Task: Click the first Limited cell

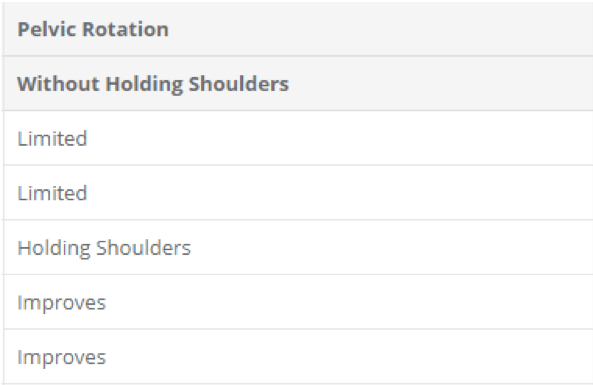Action: click(298, 138)
